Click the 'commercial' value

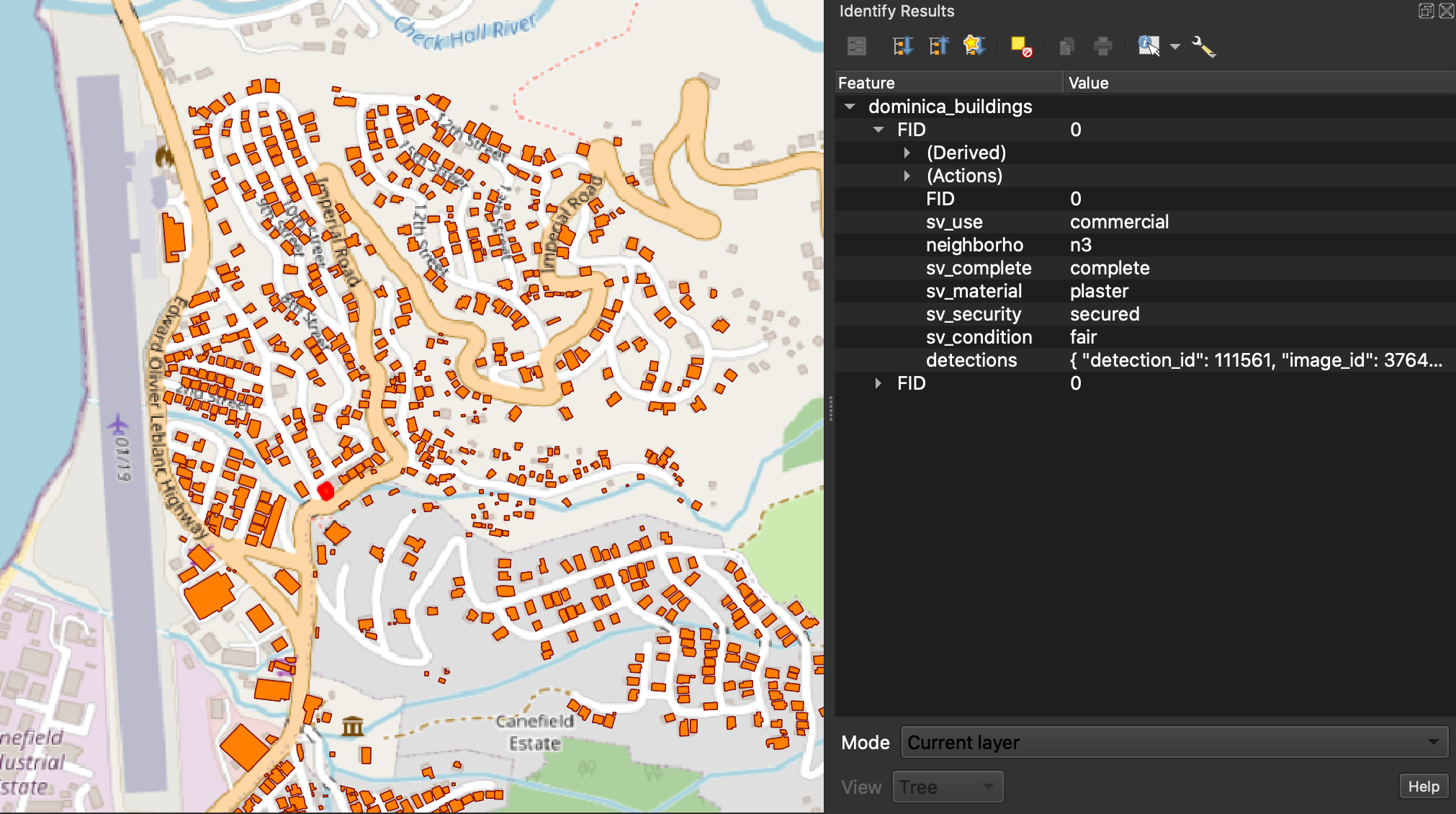coord(1119,222)
